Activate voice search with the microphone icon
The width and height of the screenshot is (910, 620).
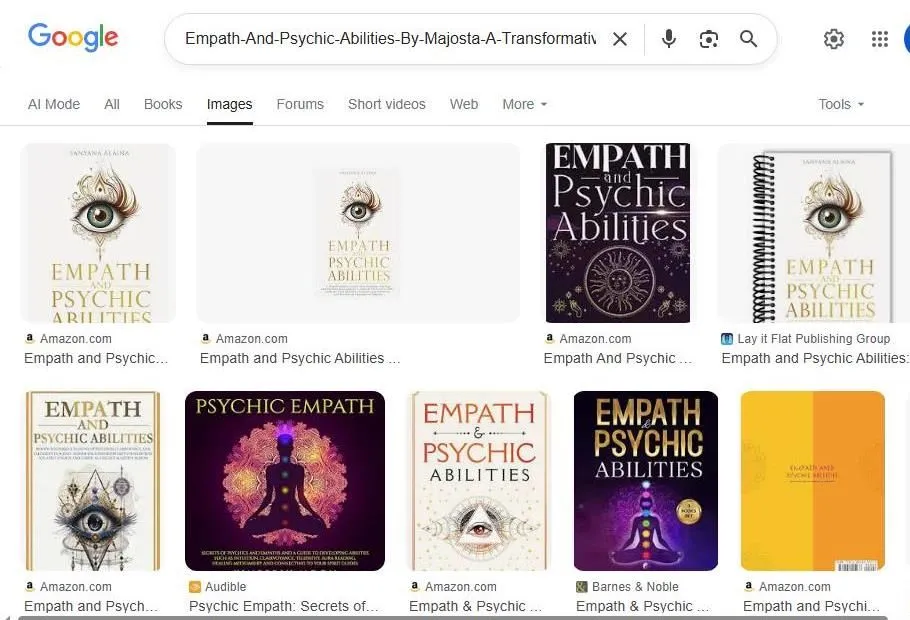pyautogui.click(x=667, y=39)
